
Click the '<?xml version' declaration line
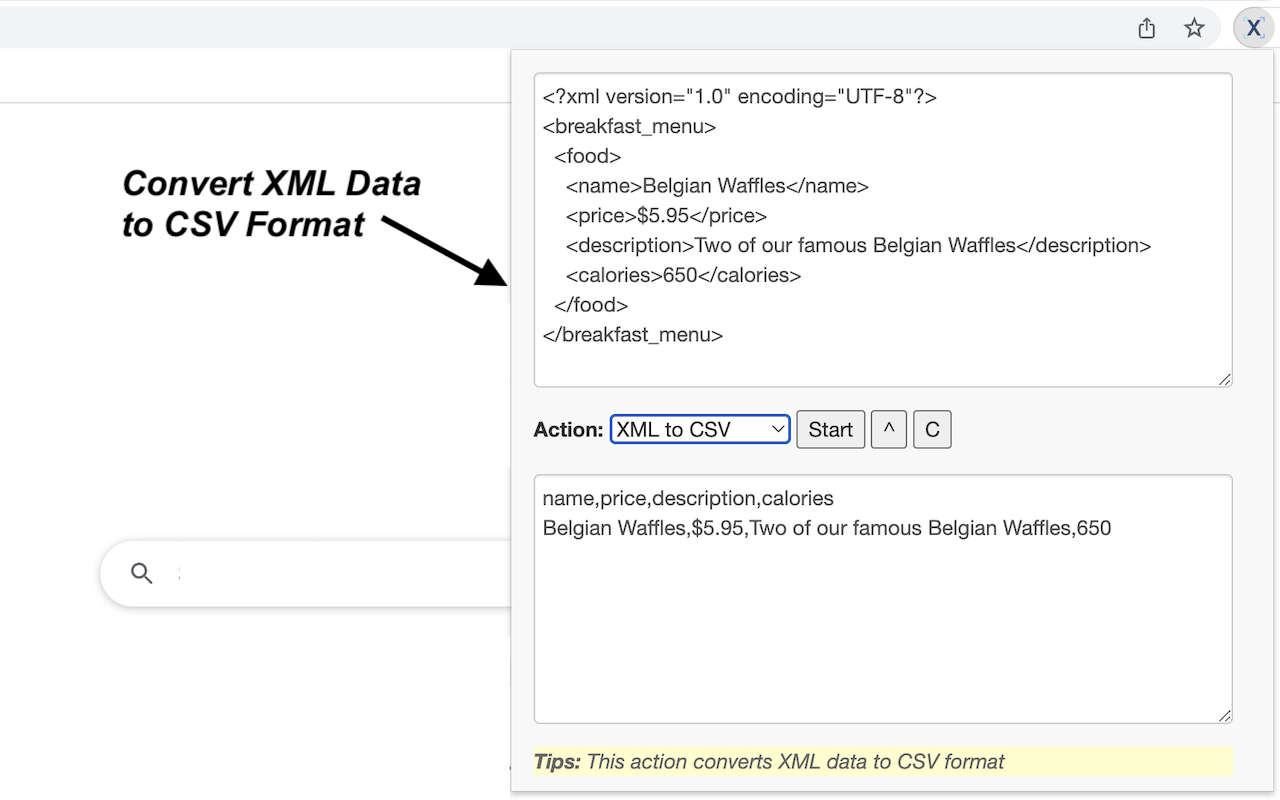(x=740, y=97)
